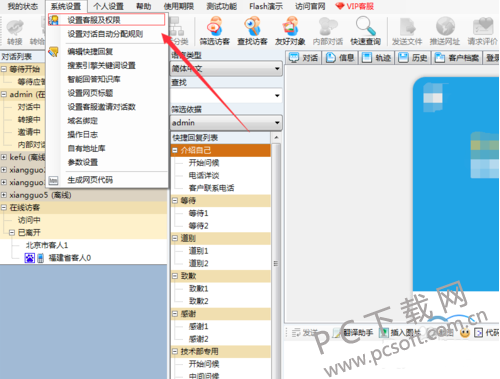Collapse the 感谢 group
The height and width of the screenshot is (379, 500).
click(175, 314)
